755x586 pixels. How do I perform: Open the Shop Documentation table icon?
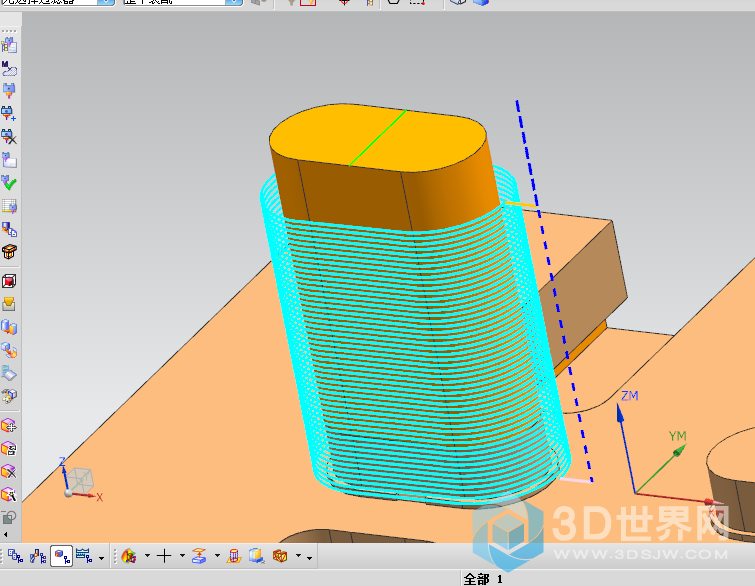(9, 206)
